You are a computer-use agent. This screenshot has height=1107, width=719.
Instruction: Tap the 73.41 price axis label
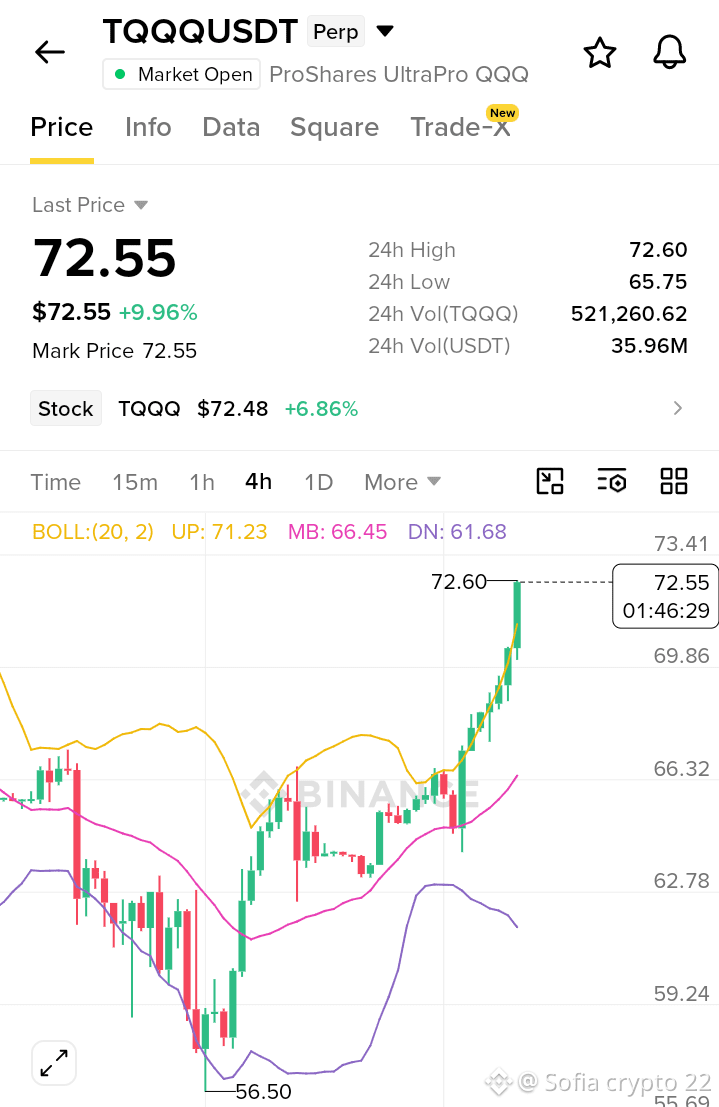coord(682,544)
